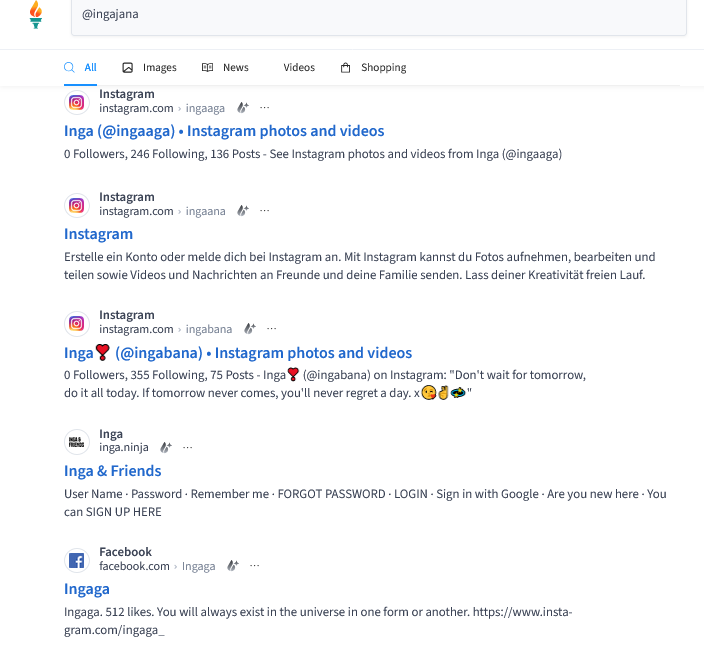The image size is (704, 652).
Task: Open the Shopping search tab
Action: coord(373,68)
